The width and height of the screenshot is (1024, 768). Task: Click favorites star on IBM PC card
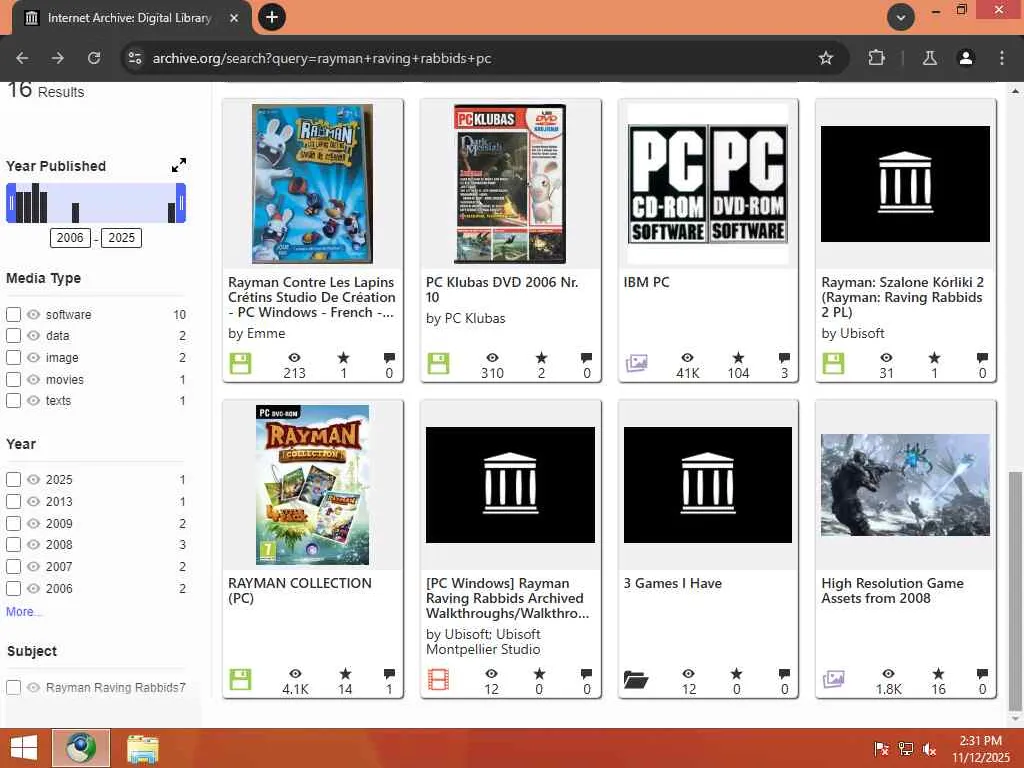point(738,358)
